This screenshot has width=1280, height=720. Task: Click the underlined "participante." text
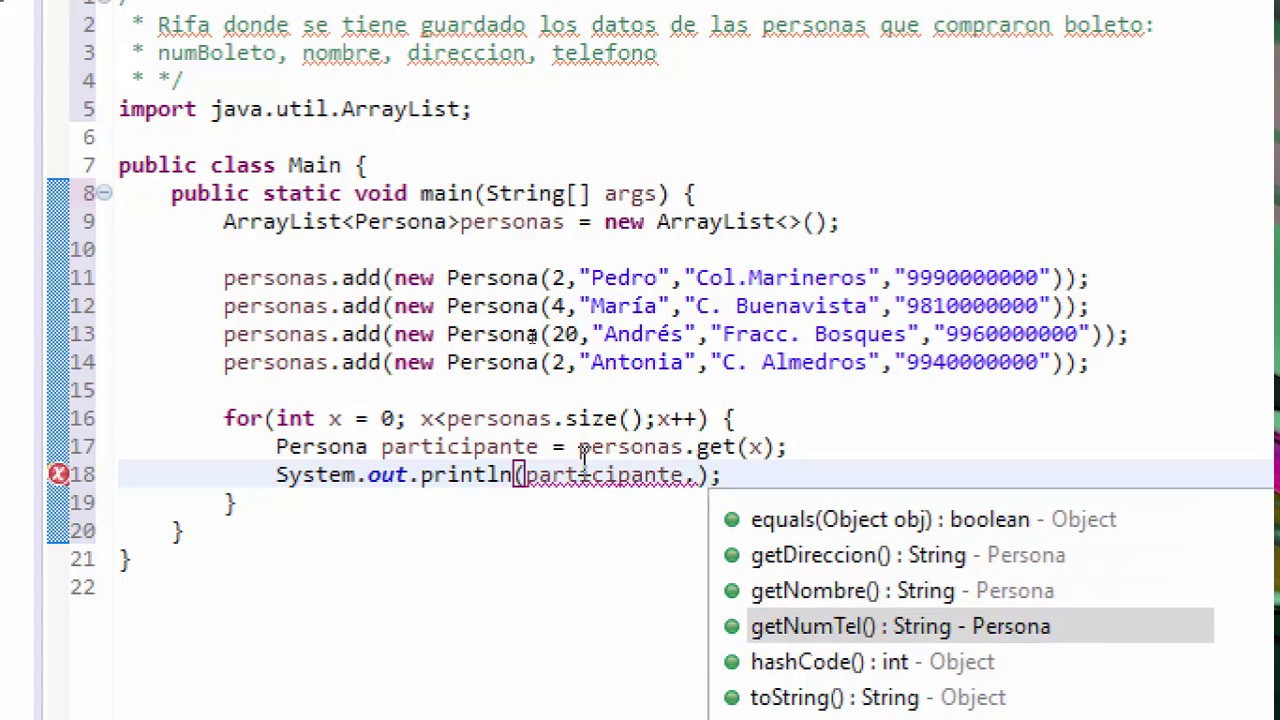tap(610, 475)
